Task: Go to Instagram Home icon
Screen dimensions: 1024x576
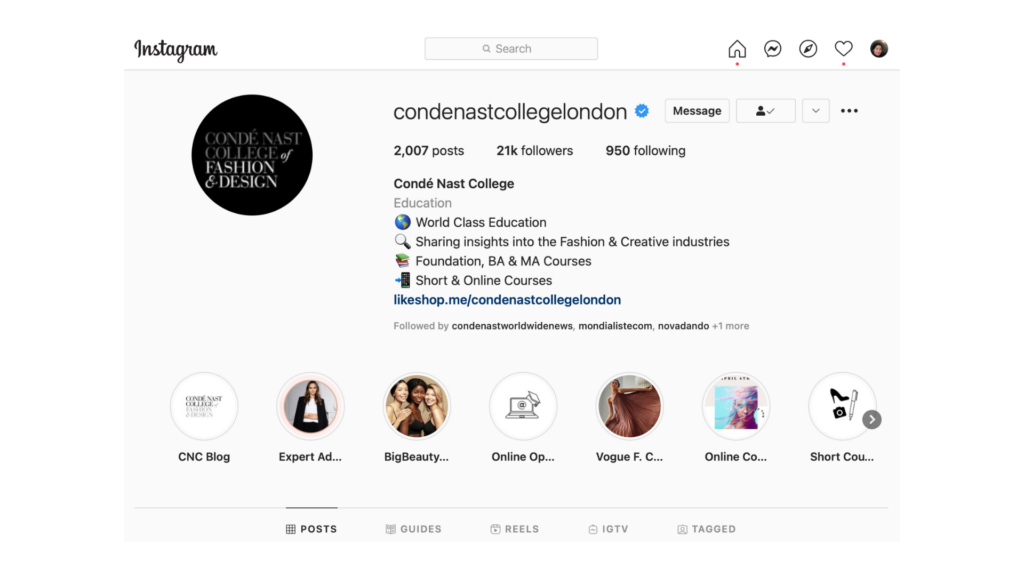Action: pyautogui.click(x=737, y=49)
